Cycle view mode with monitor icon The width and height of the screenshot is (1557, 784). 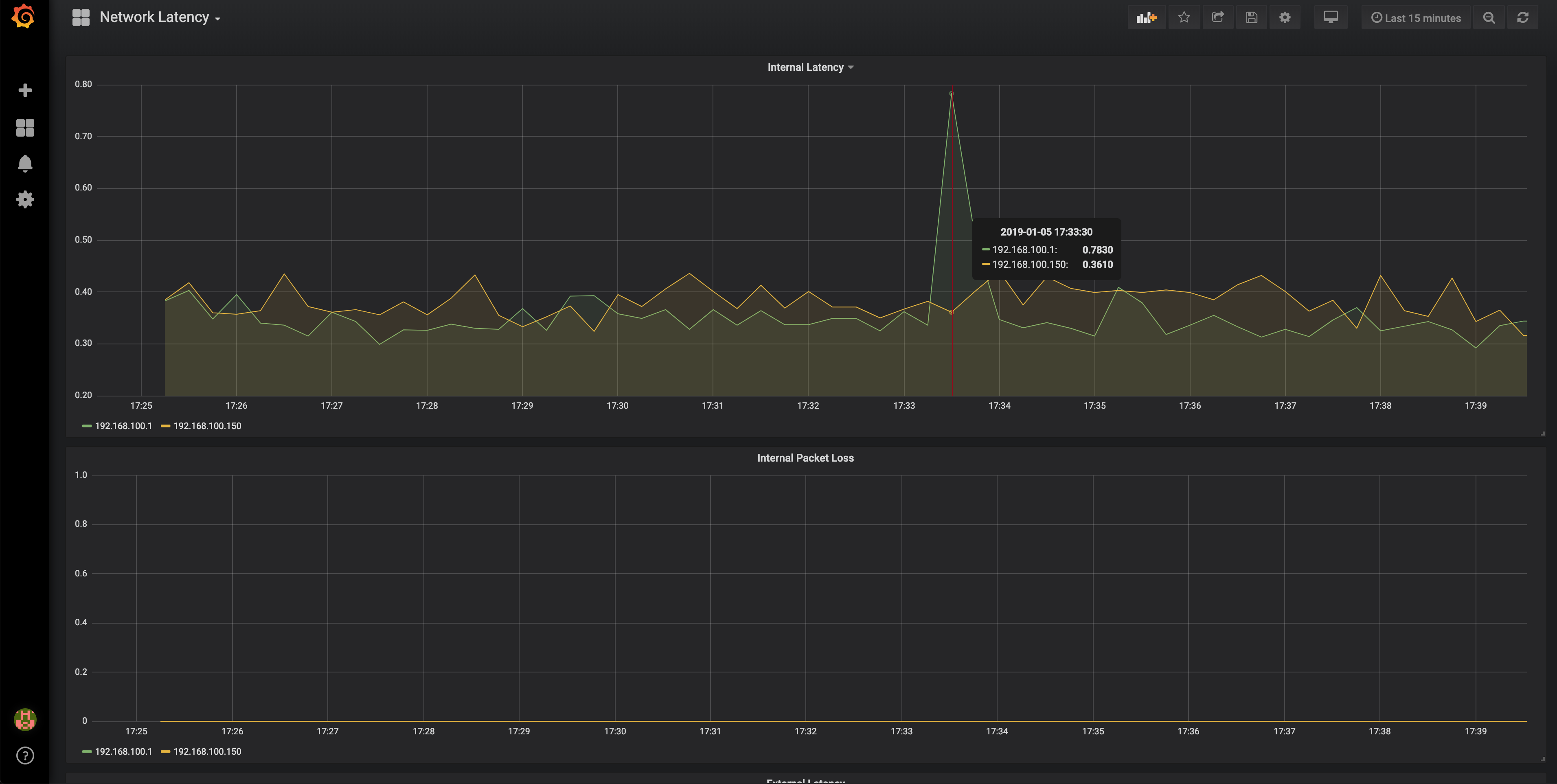[1331, 18]
